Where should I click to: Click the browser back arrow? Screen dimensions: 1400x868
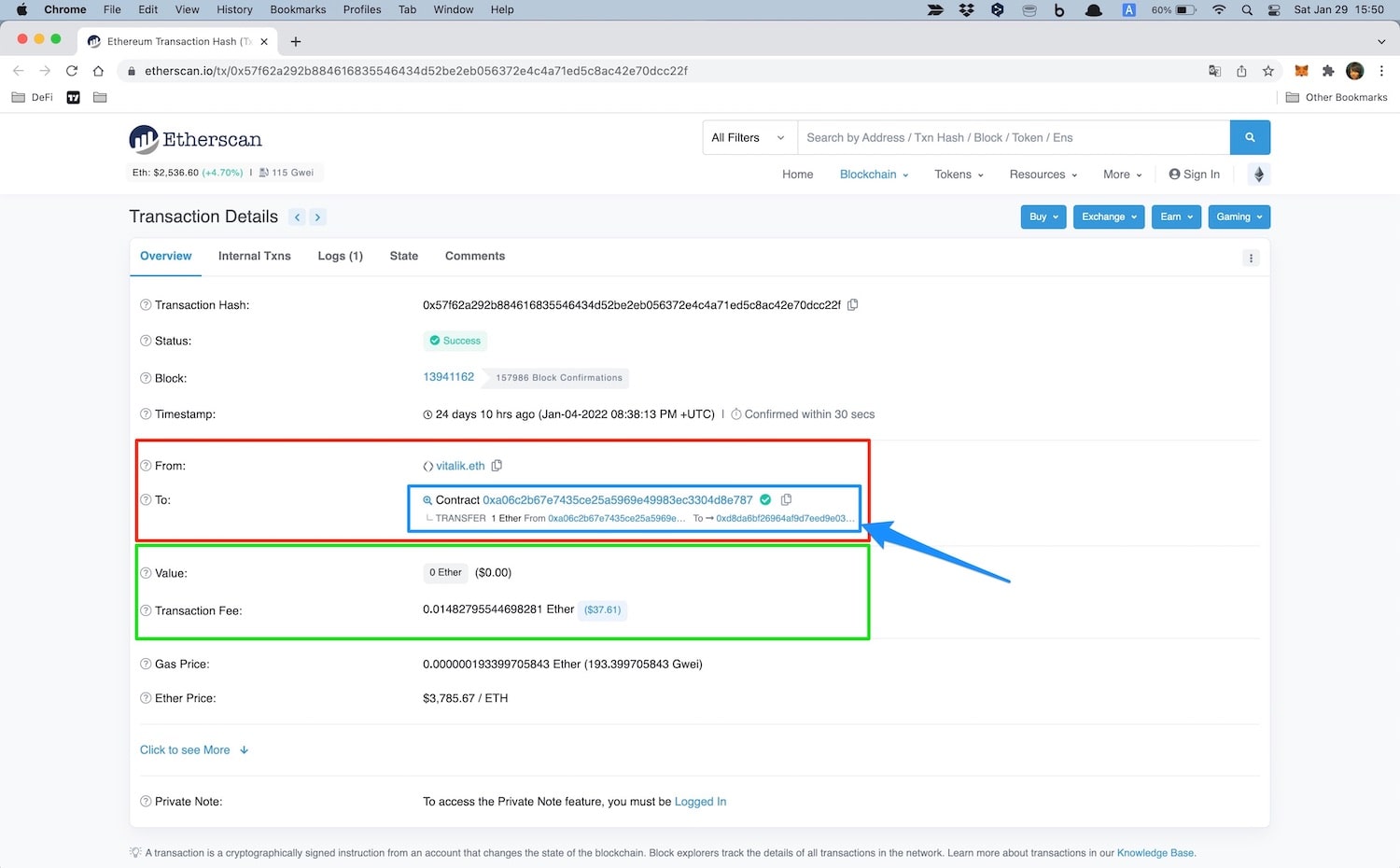click(x=18, y=71)
